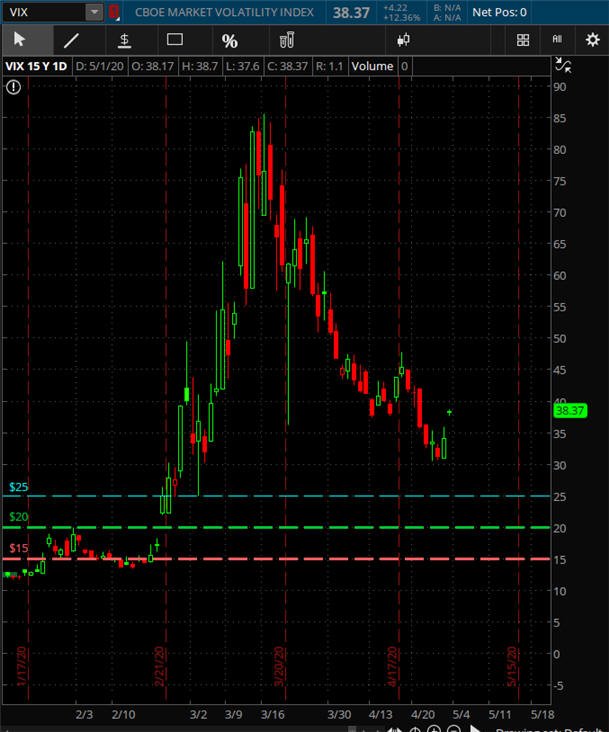Click the VIX 15 Y 1D timeframe label
Image resolution: width=609 pixels, height=732 pixels.
pyautogui.click(x=36, y=66)
